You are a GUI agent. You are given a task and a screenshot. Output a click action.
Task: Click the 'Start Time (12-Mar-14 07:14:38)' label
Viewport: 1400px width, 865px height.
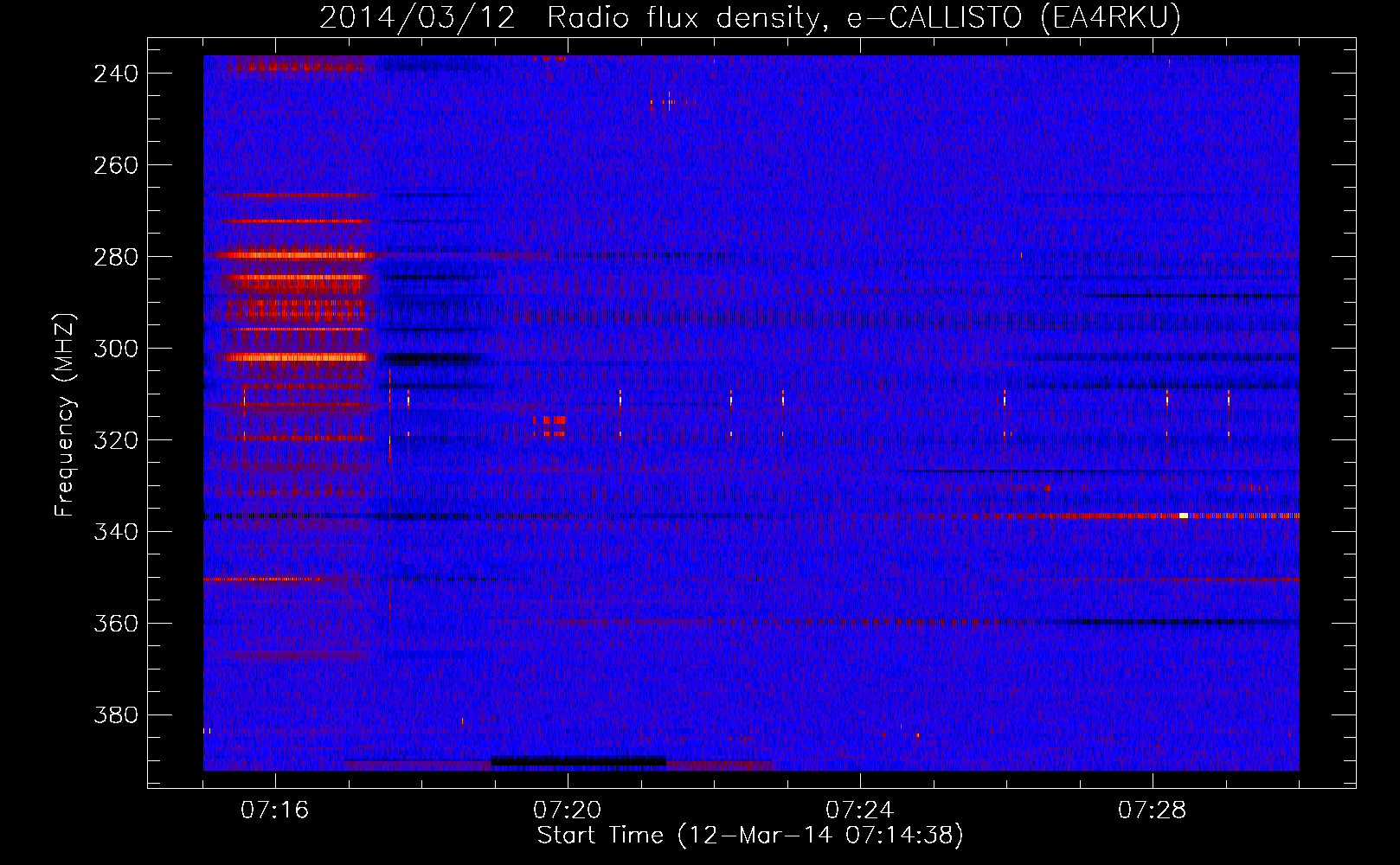coord(750,836)
